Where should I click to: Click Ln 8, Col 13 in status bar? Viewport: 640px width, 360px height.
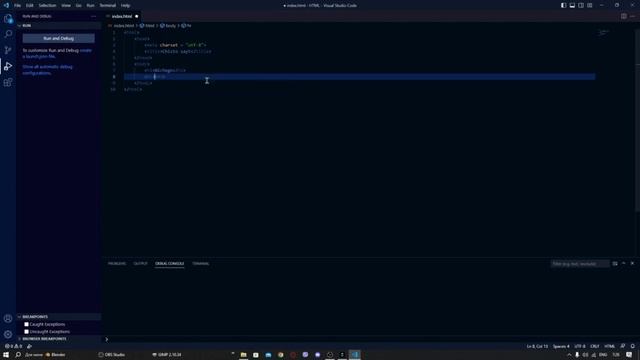tap(537, 346)
